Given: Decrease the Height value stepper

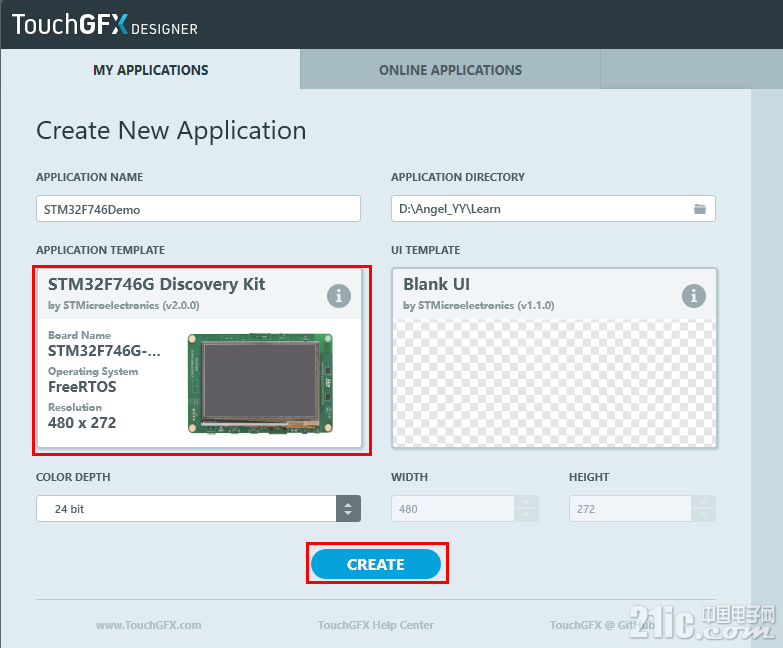Looking at the screenshot, I should 704,515.
